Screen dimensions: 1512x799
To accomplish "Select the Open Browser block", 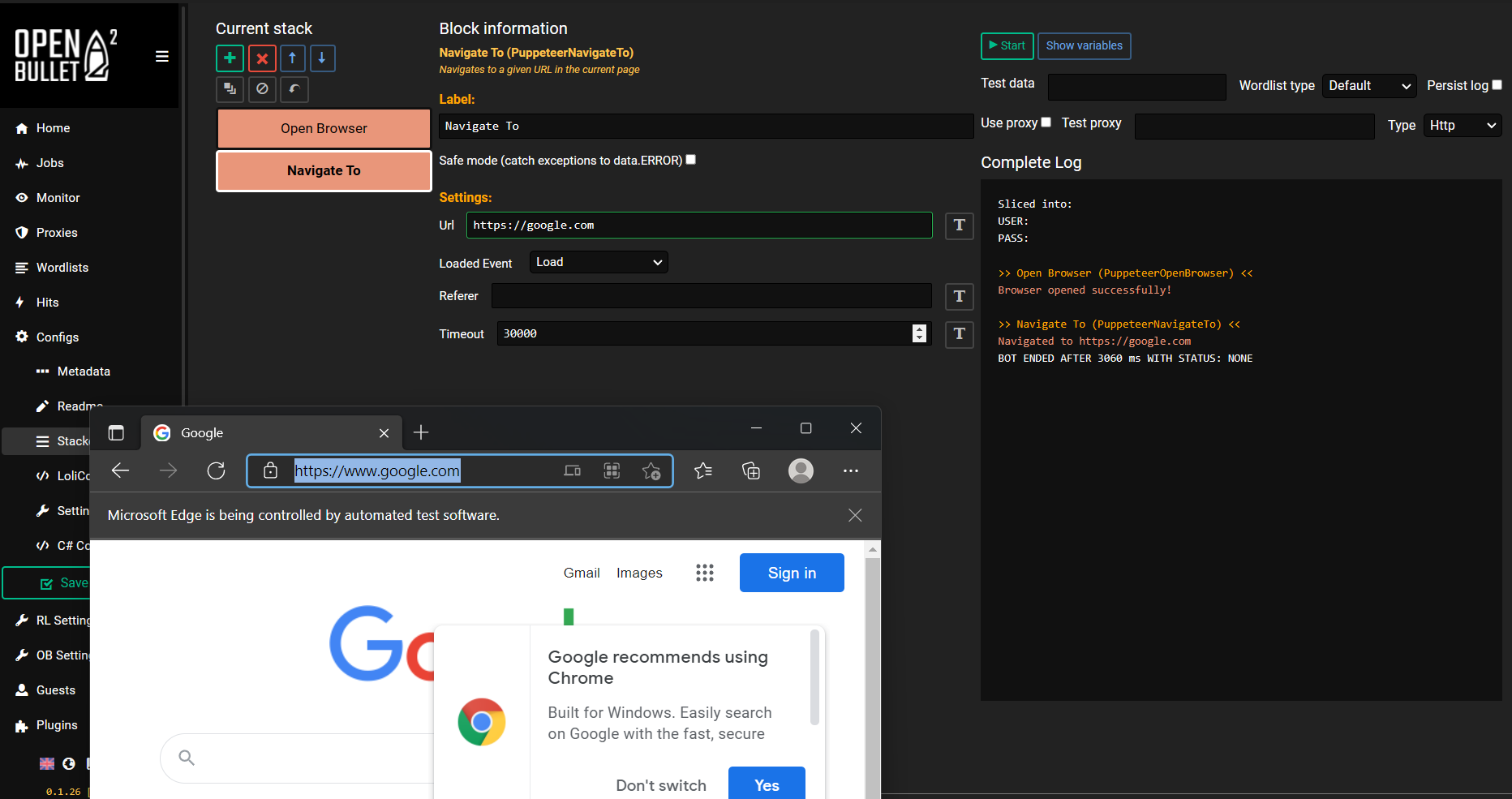I will tap(324, 128).
